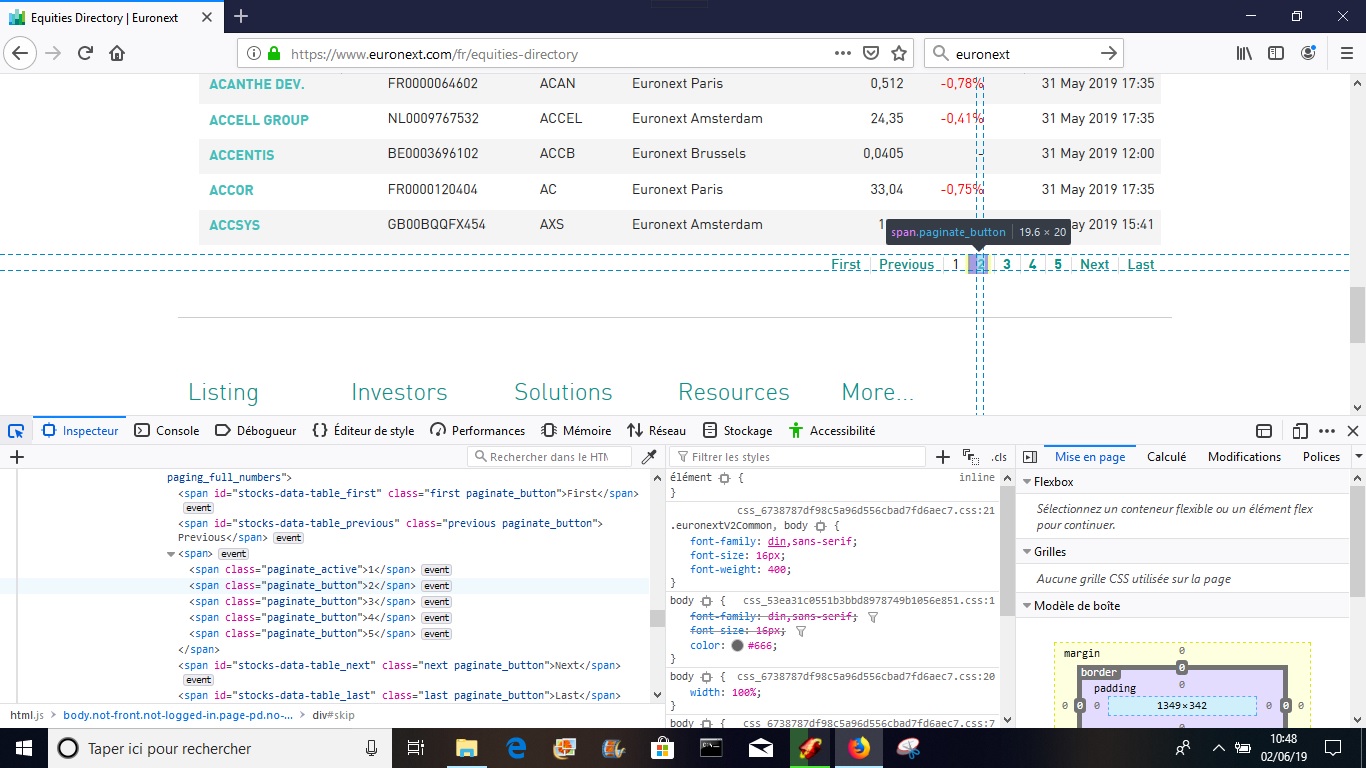Open the Polices side tab
Viewport: 1366px width, 768px height.
click(x=1321, y=457)
